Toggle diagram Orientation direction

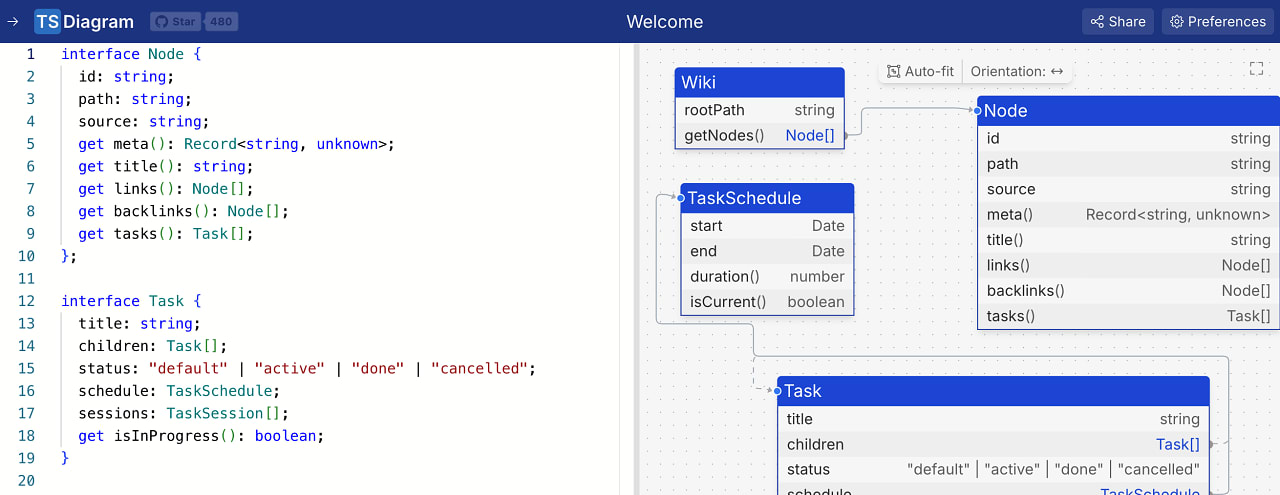1016,71
